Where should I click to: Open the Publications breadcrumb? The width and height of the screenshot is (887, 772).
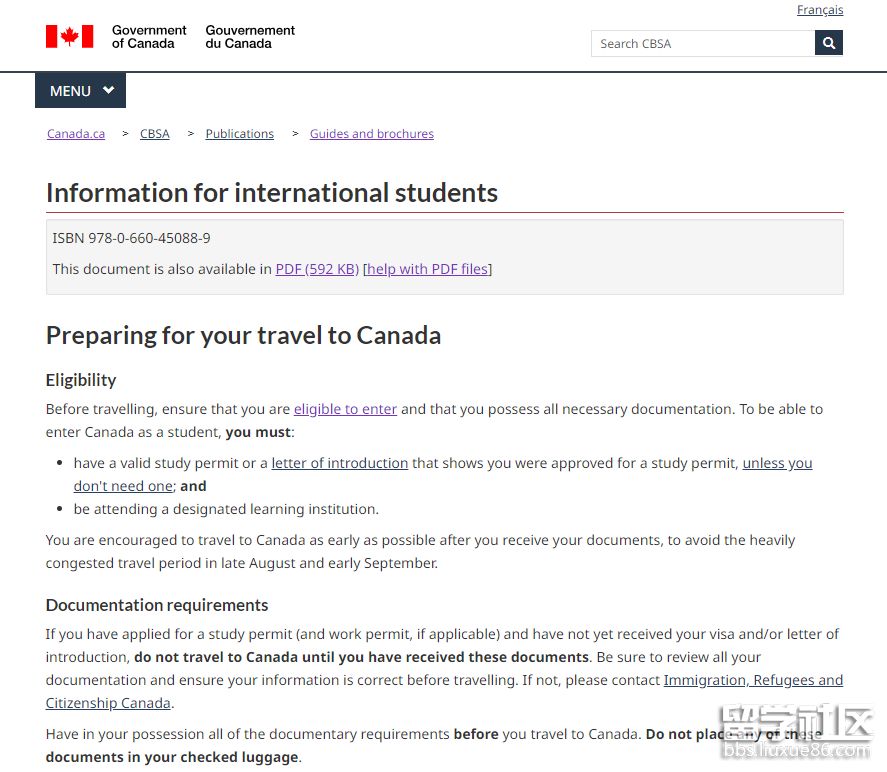coord(240,134)
